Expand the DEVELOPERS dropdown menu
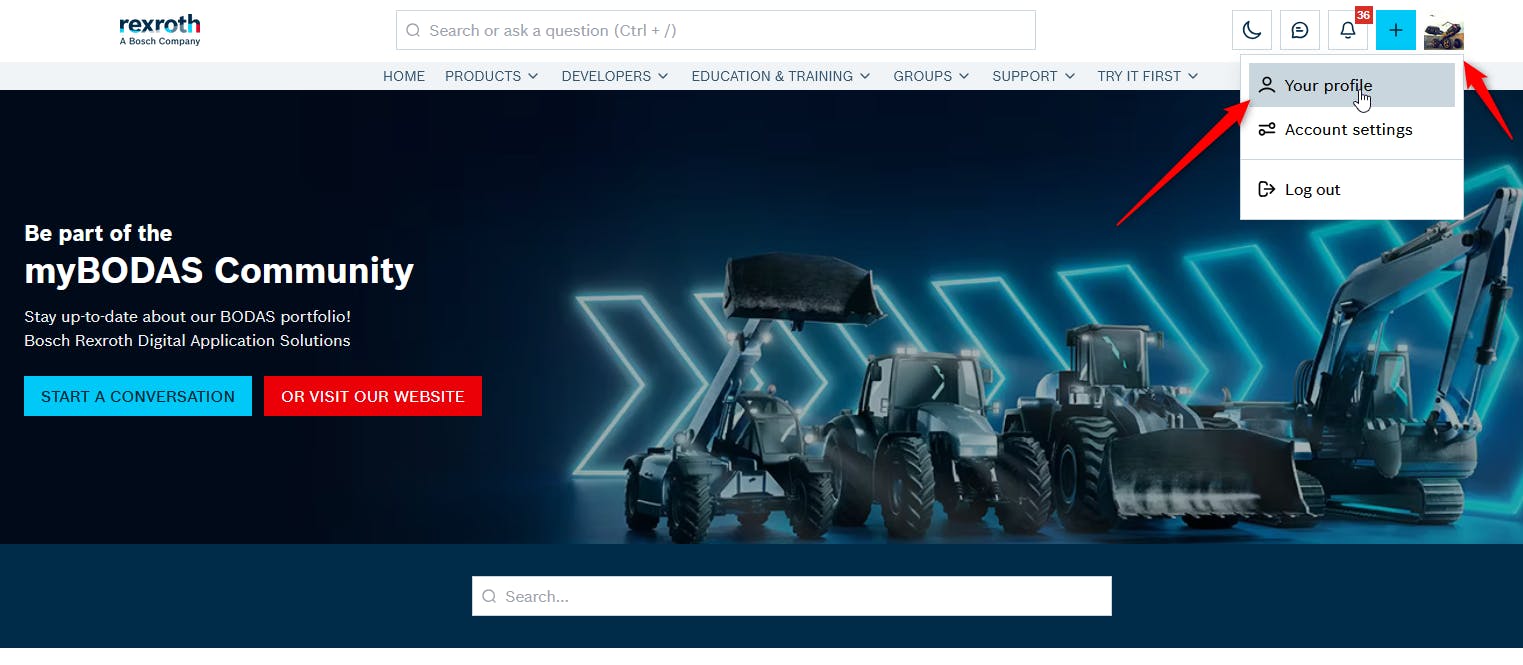This screenshot has width=1523, height=665. 615,76
